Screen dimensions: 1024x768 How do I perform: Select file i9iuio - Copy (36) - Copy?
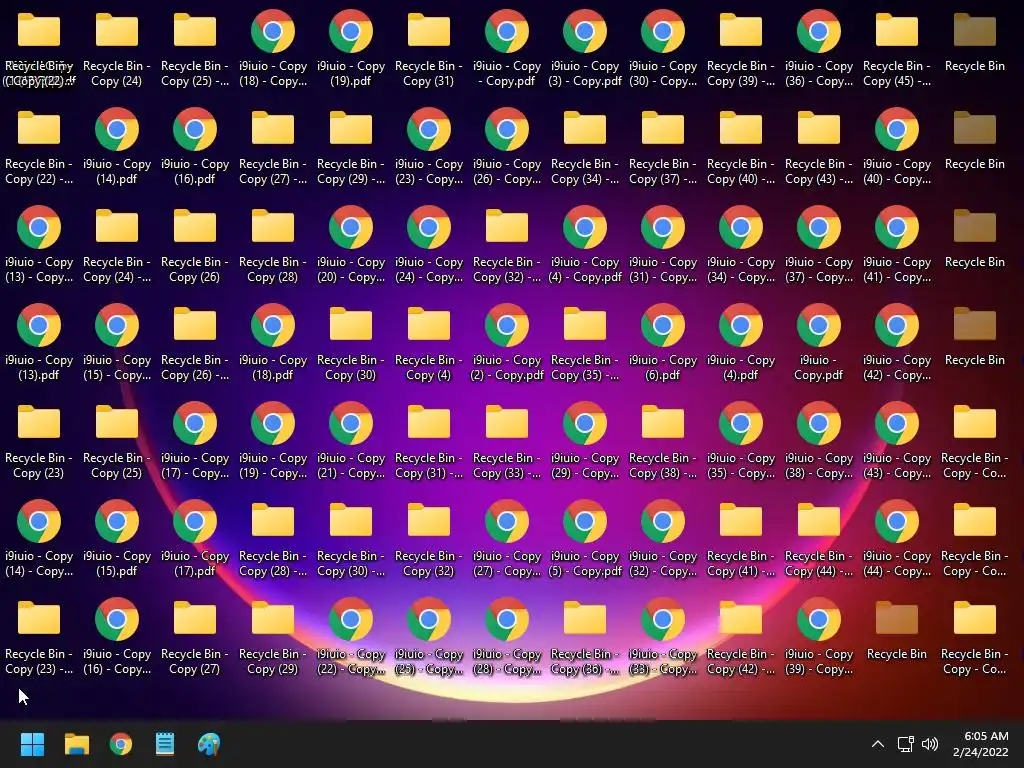pos(819,49)
